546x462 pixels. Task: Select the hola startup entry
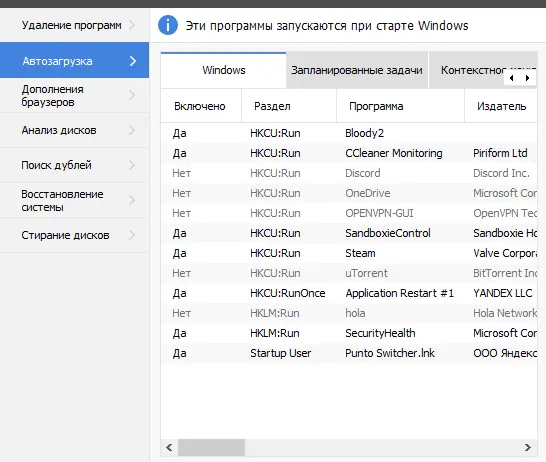coord(349,313)
